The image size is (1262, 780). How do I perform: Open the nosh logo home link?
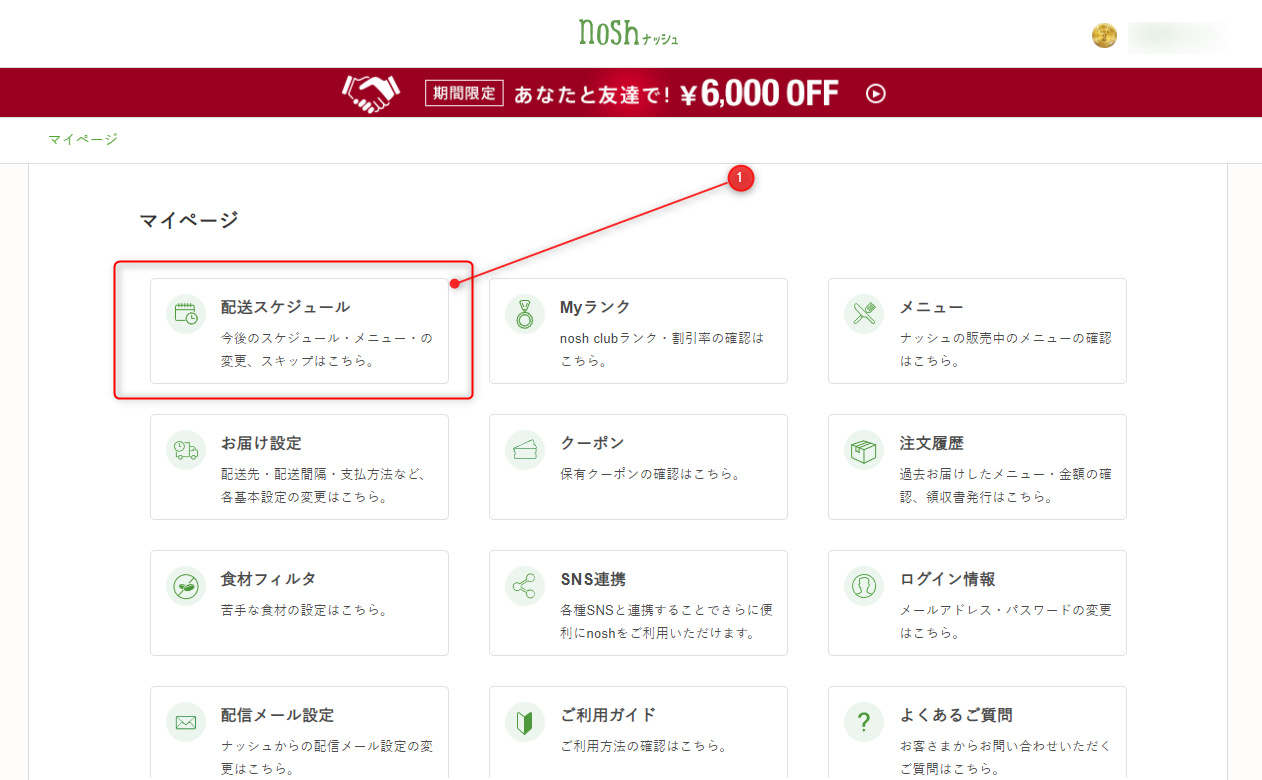(x=629, y=32)
